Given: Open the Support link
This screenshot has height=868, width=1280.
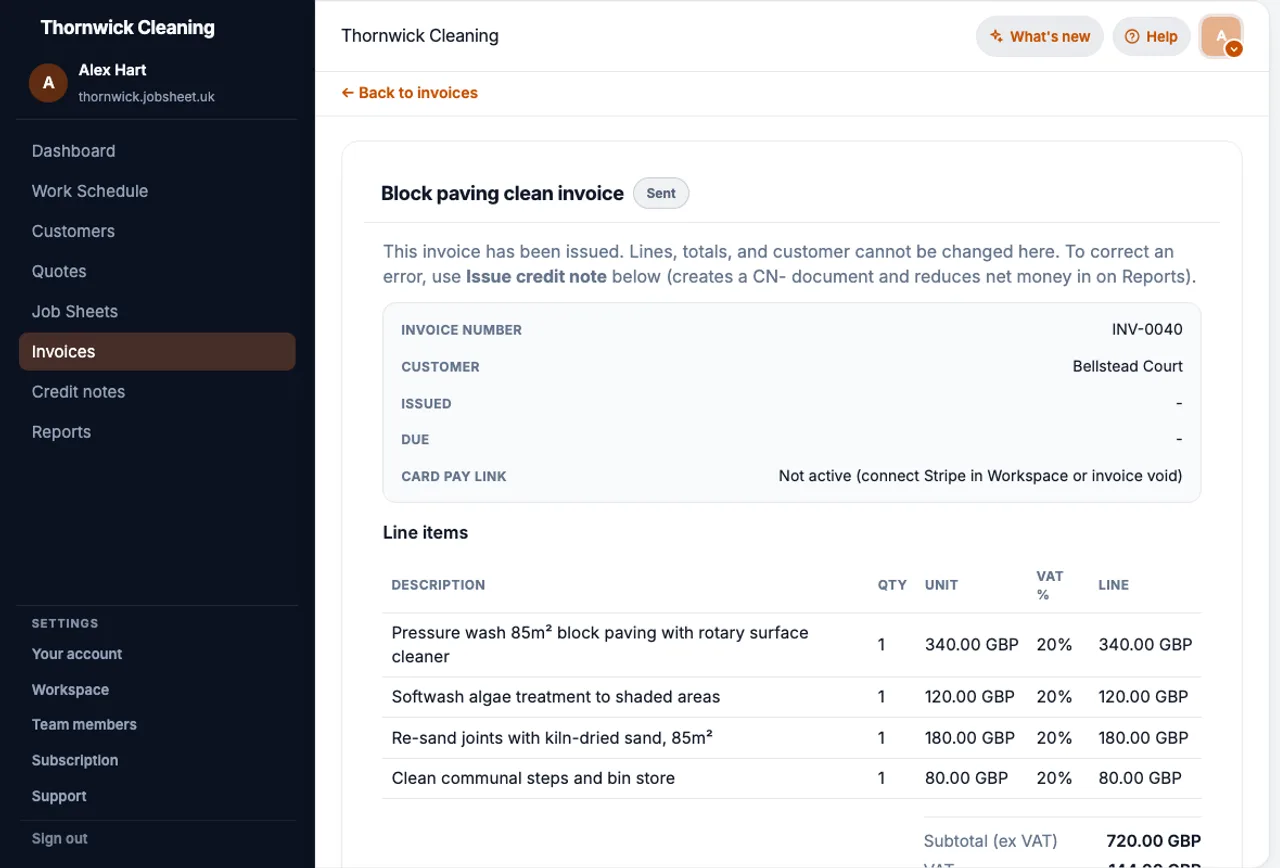Looking at the screenshot, I should (59, 797).
